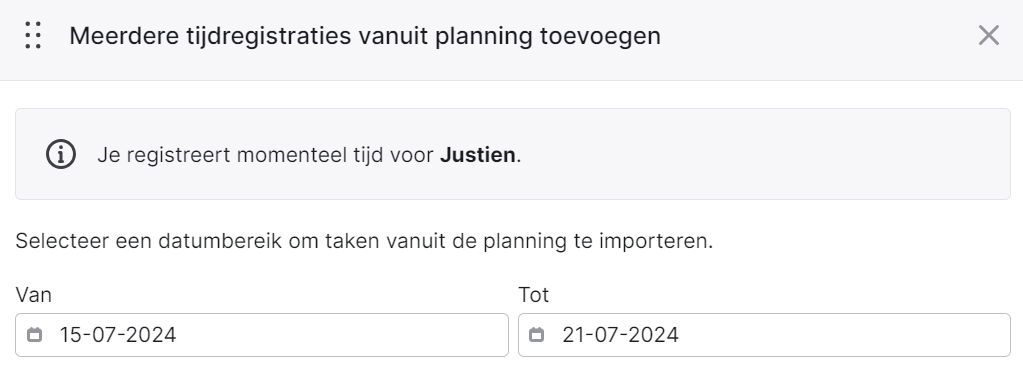The image size is (1023, 373).
Task: Close the Meerdere tijdregistraties dialog
Action: [989, 35]
